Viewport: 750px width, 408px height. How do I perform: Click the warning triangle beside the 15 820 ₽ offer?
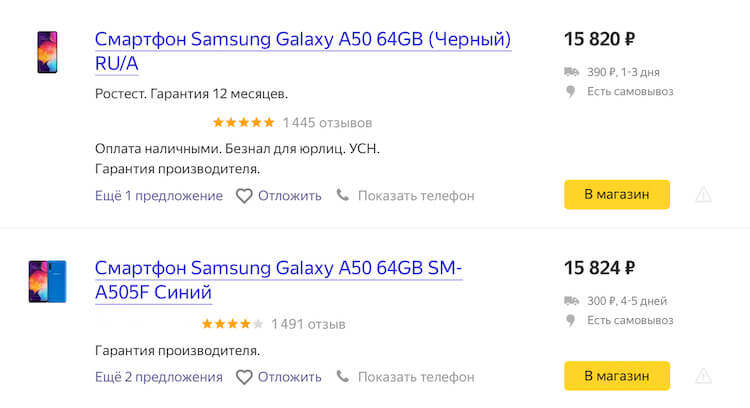[704, 195]
